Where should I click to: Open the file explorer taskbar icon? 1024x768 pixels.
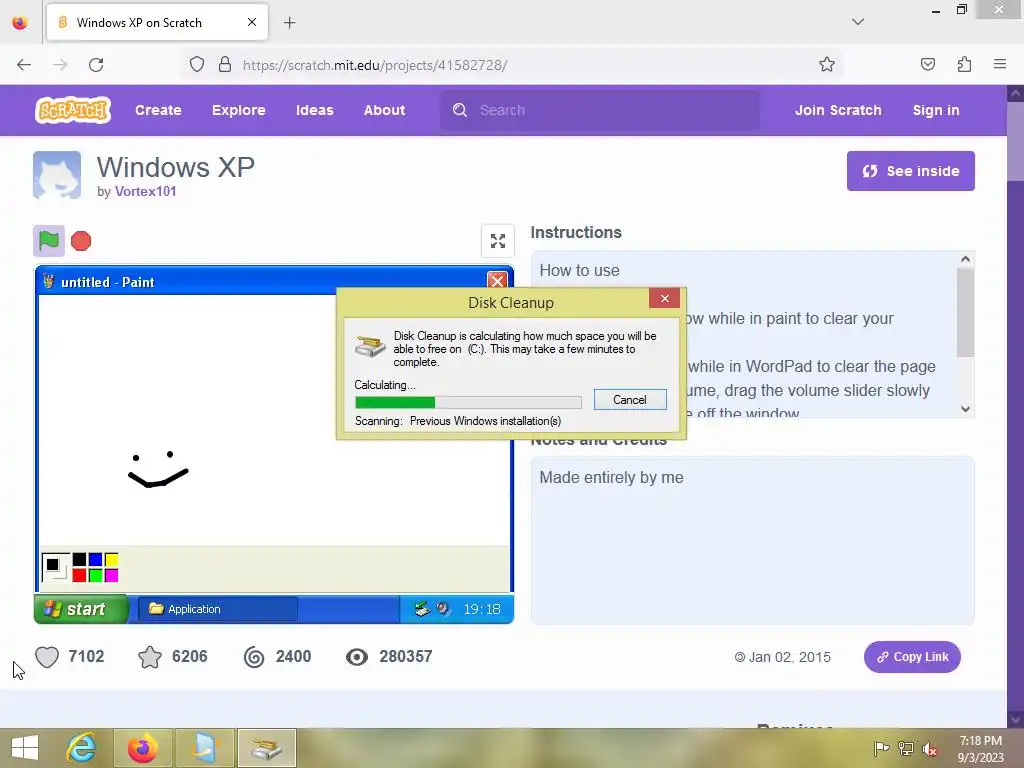pos(204,748)
